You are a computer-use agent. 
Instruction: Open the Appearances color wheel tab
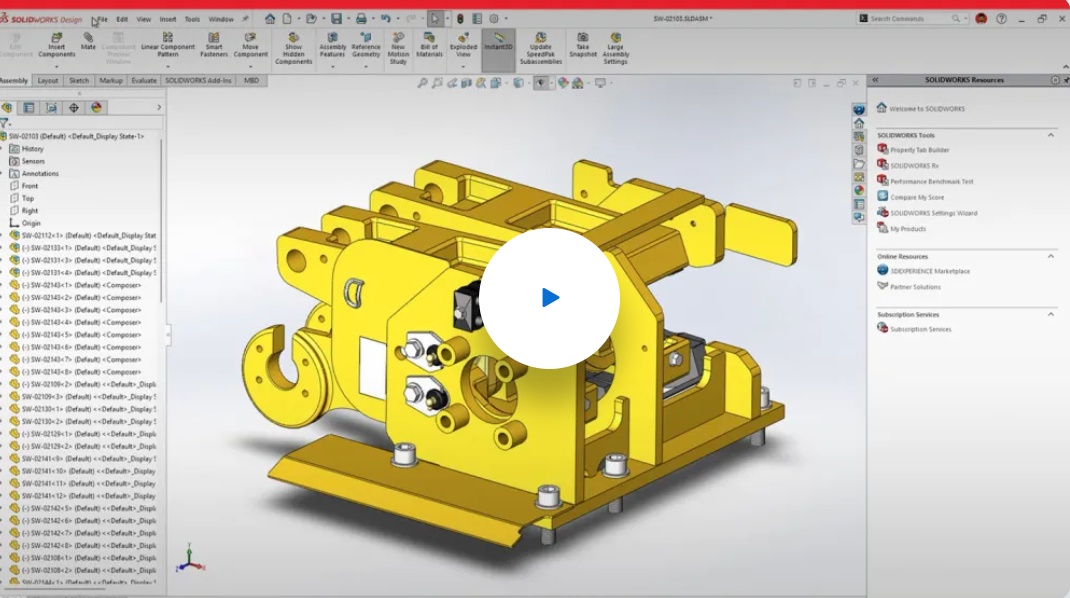click(96, 107)
